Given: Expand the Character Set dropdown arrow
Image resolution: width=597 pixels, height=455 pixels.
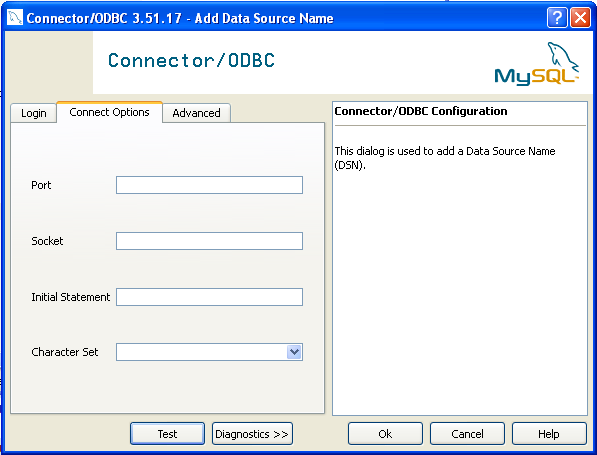Looking at the screenshot, I should (x=294, y=352).
